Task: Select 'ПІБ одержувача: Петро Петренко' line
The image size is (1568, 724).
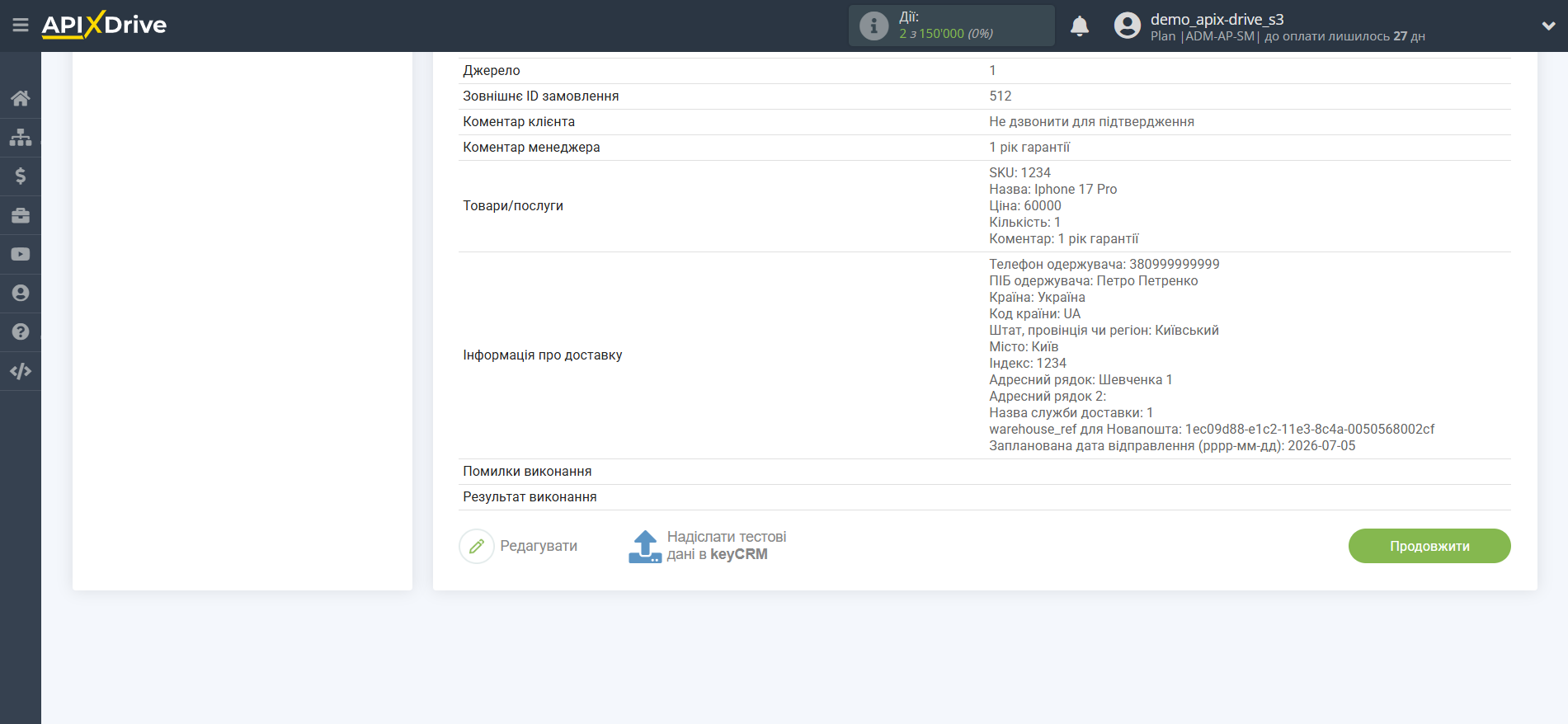Action: pos(1094,281)
